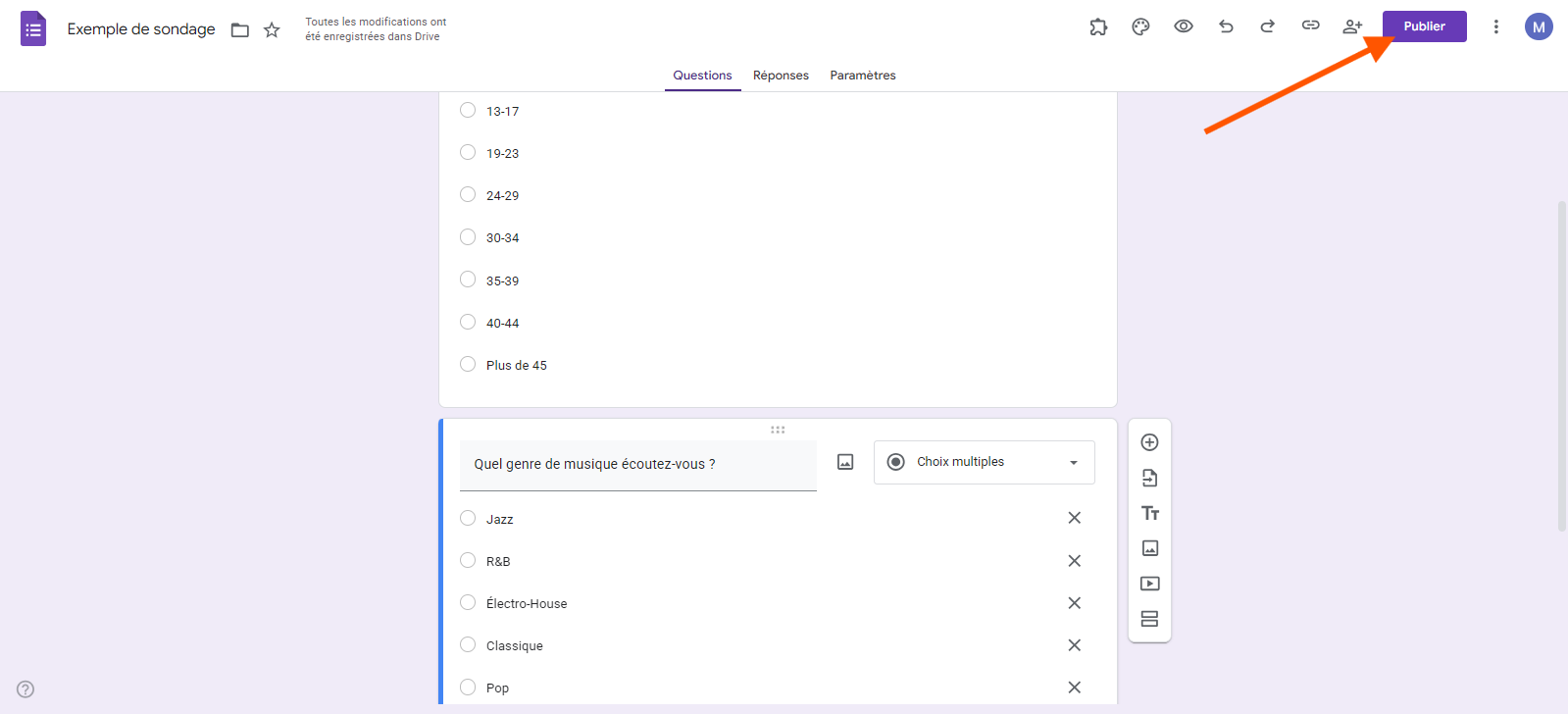Add a title and description block

pyautogui.click(x=1150, y=513)
